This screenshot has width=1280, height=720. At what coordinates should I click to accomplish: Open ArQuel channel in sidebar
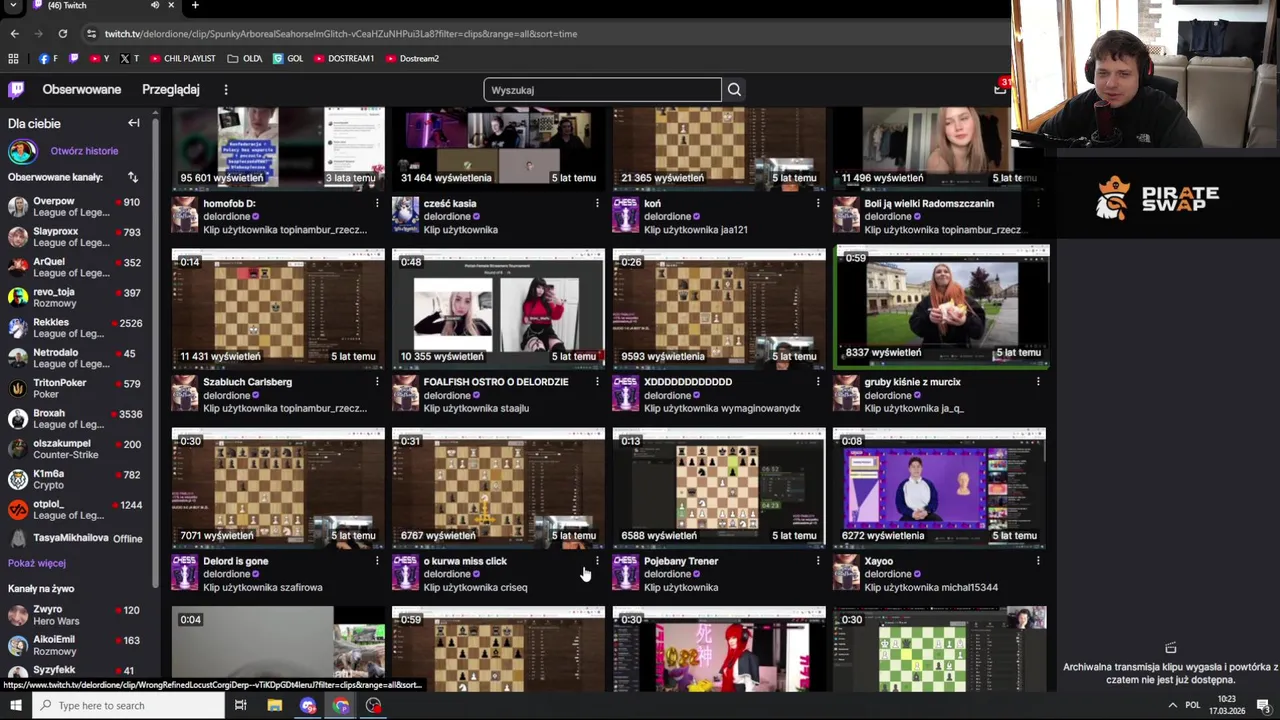pyautogui.click(x=78, y=268)
